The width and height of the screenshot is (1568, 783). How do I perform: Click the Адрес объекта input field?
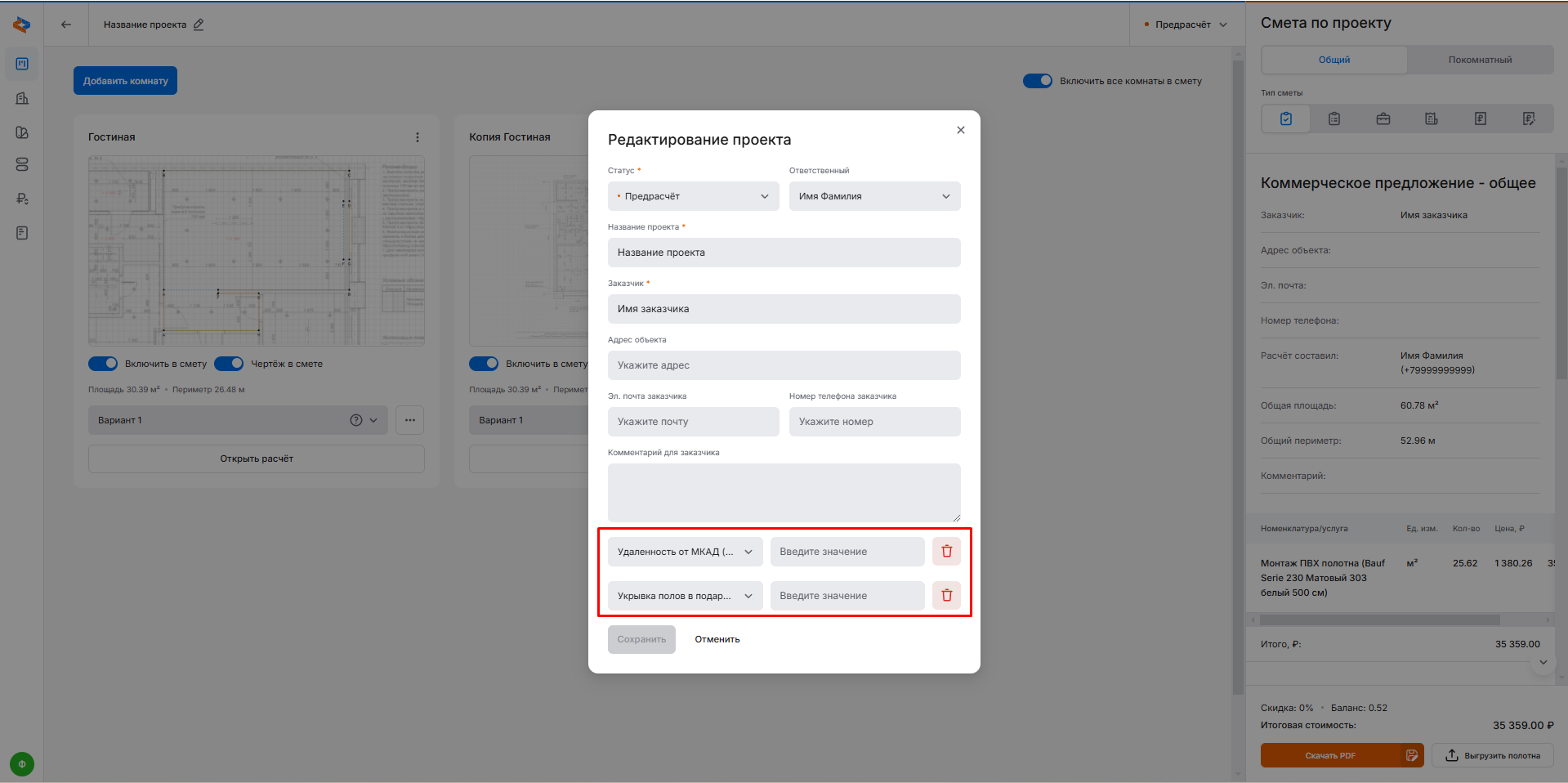pos(784,365)
